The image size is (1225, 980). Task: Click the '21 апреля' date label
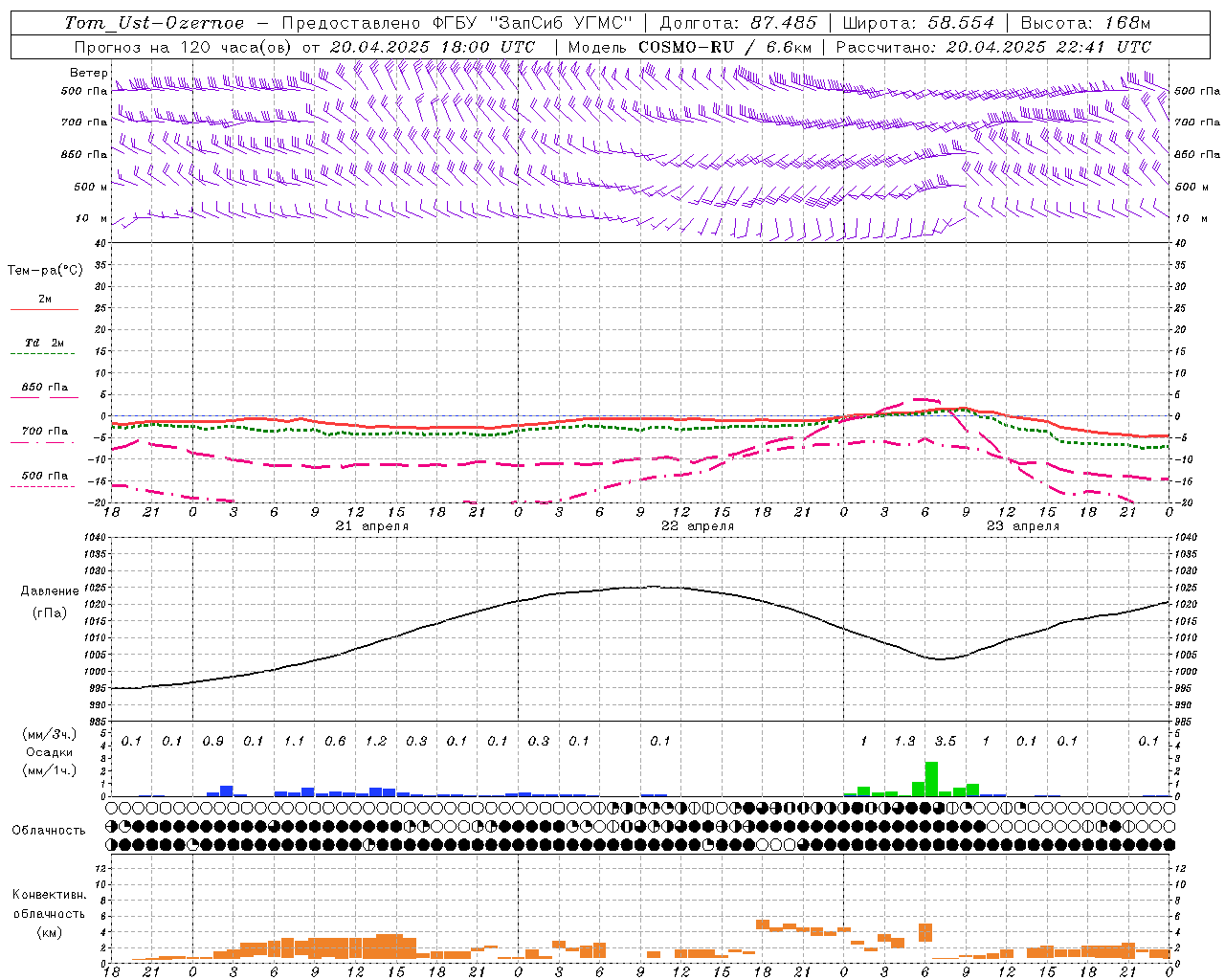(372, 526)
